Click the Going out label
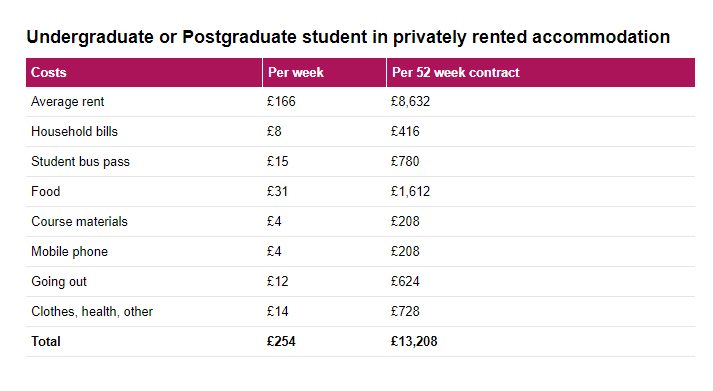 (x=59, y=281)
